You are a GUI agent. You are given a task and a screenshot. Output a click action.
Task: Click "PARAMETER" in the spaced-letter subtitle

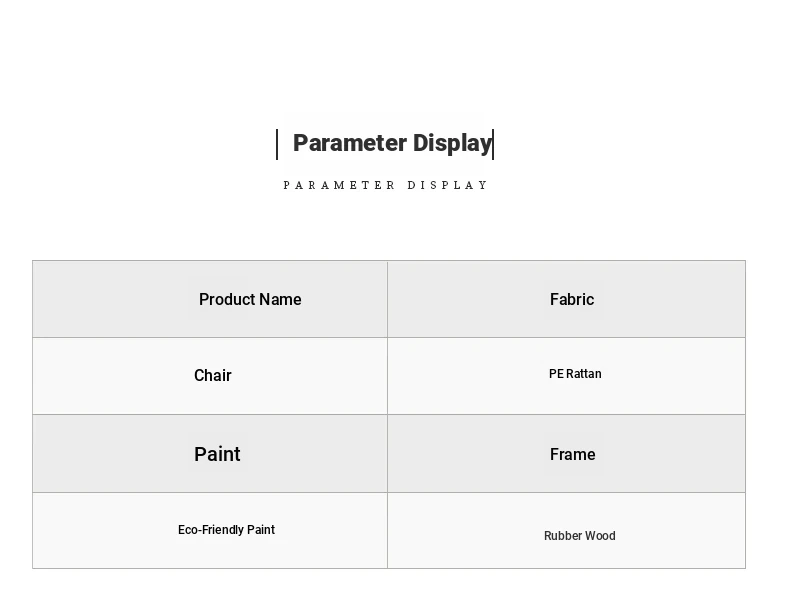[340, 185]
